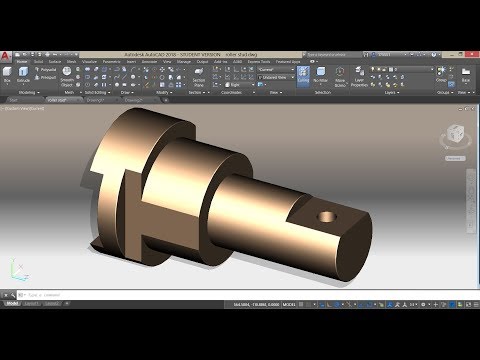Click the Help question mark icon
The height and width of the screenshot is (360, 480).
[x=434, y=54]
